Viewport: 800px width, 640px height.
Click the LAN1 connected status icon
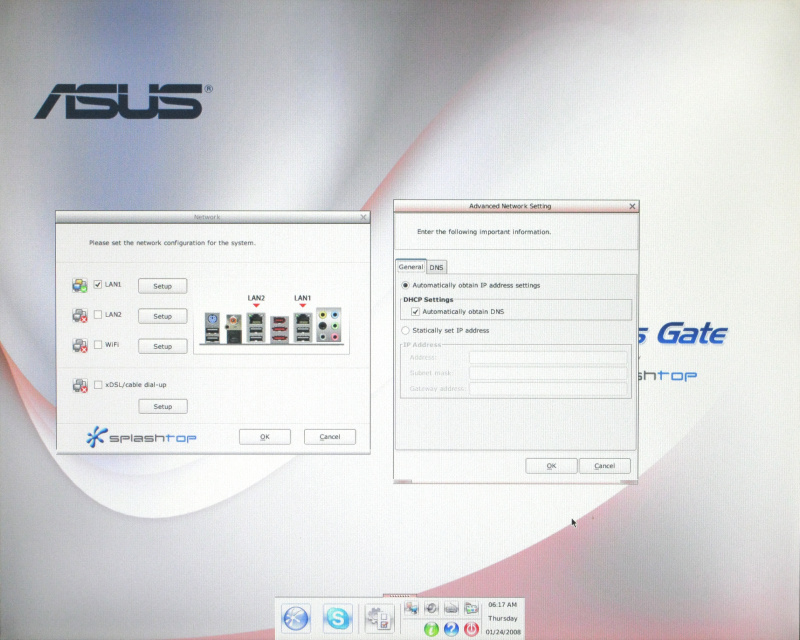point(80,285)
